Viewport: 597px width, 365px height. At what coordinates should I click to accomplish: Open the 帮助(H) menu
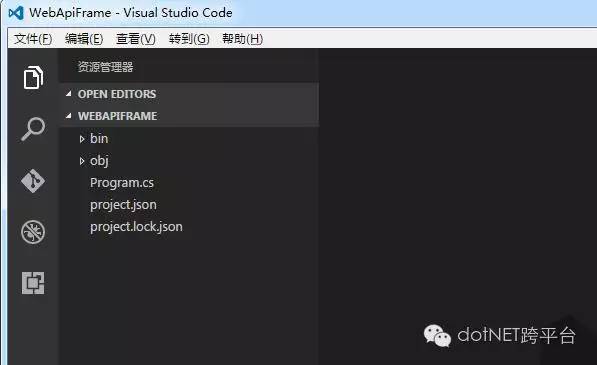[242, 39]
